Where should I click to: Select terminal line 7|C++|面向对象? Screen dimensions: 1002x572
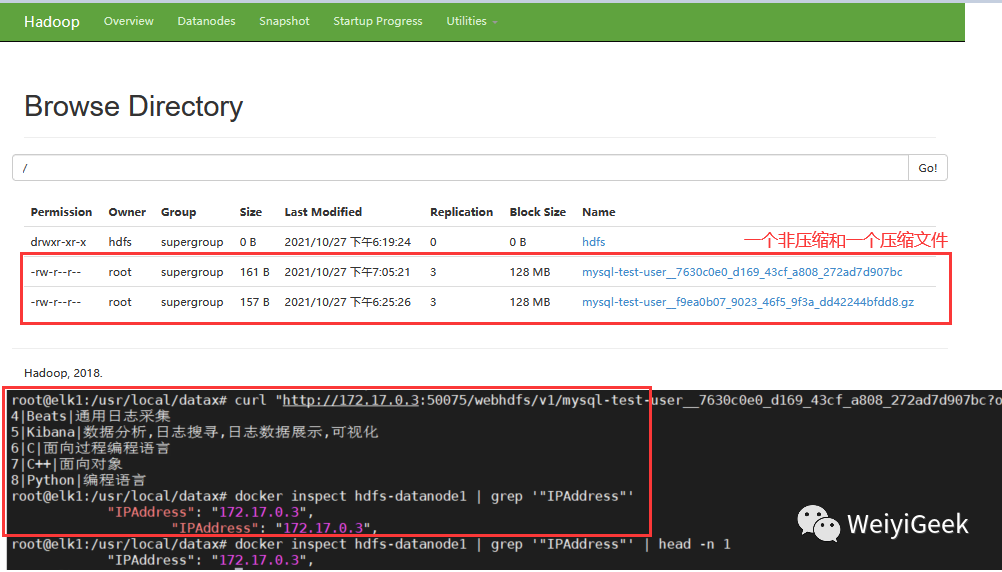66,464
